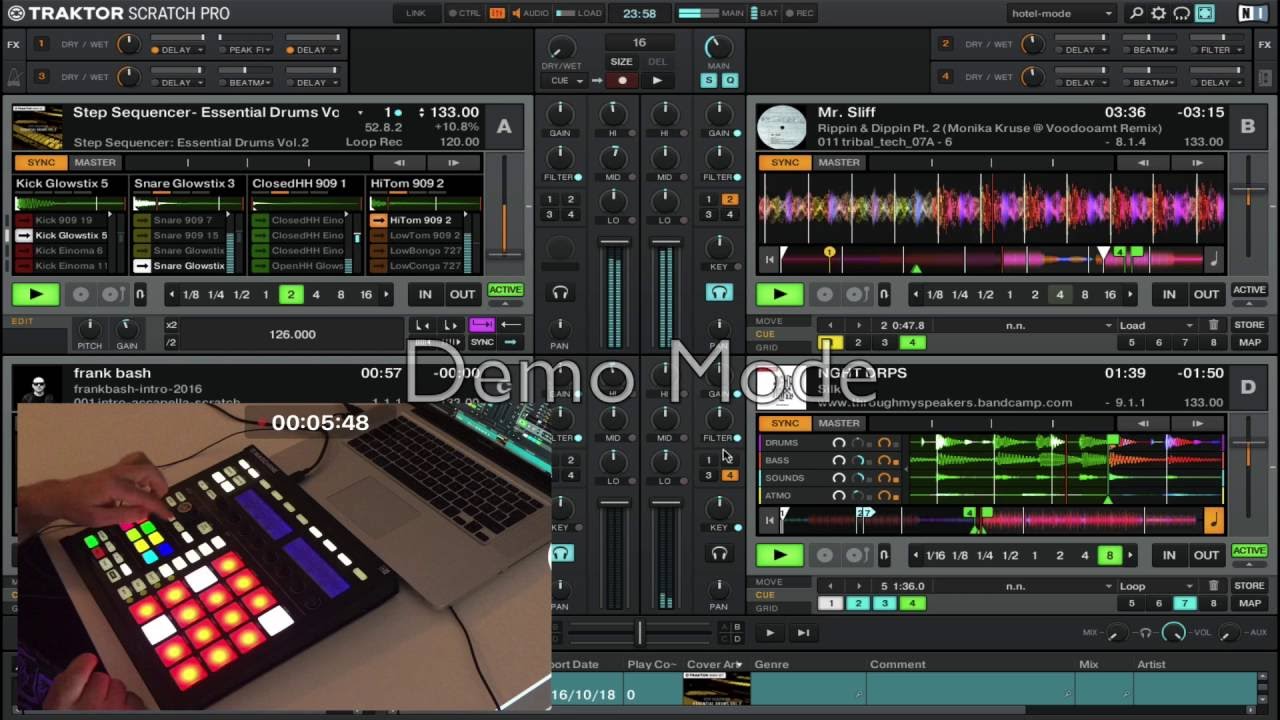Toggle Deck D loop ACTIVE button
The height and width of the screenshot is (720, 1280).
coord(1249,550)
